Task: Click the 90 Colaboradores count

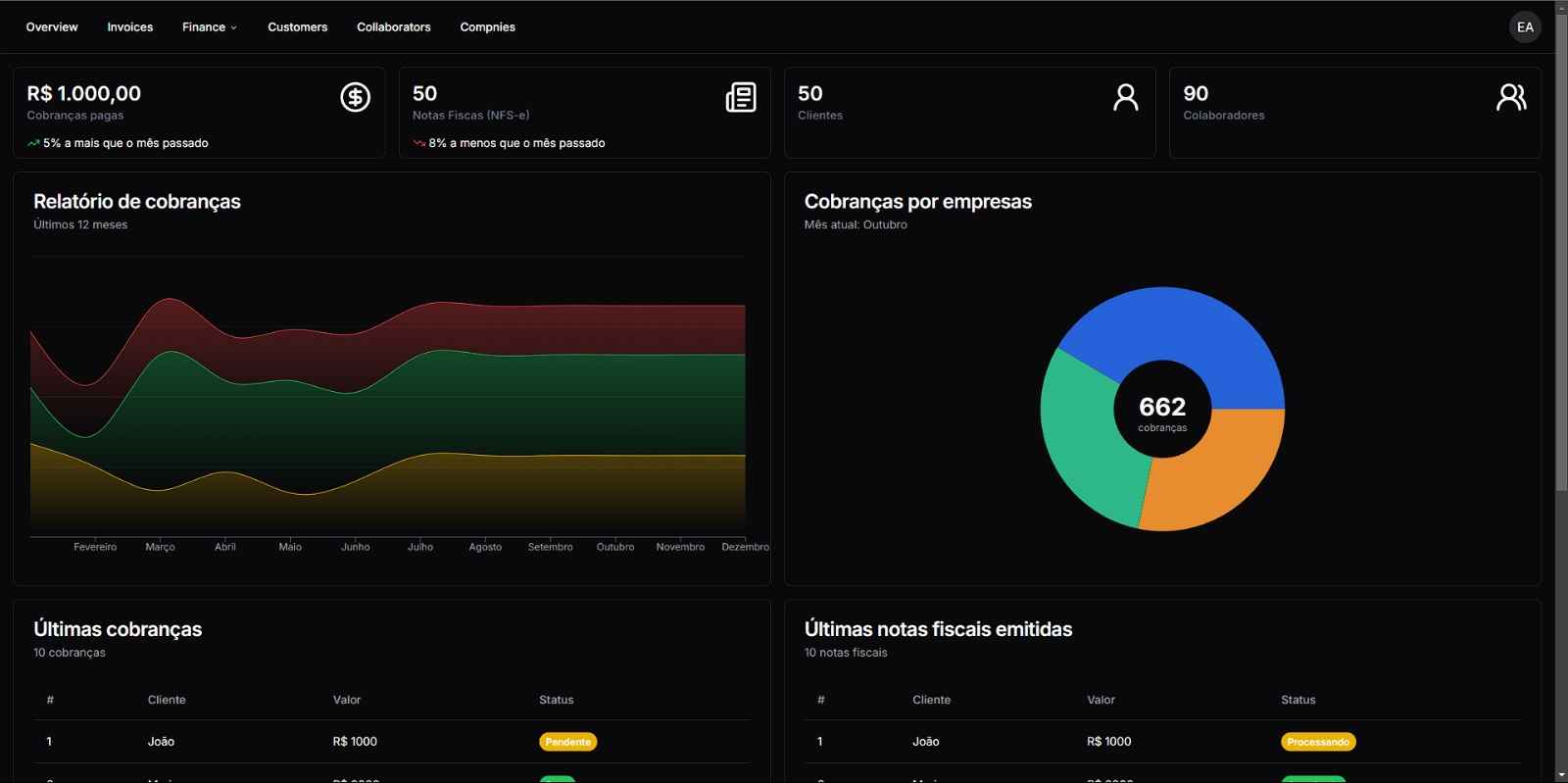Action: 1196,94
